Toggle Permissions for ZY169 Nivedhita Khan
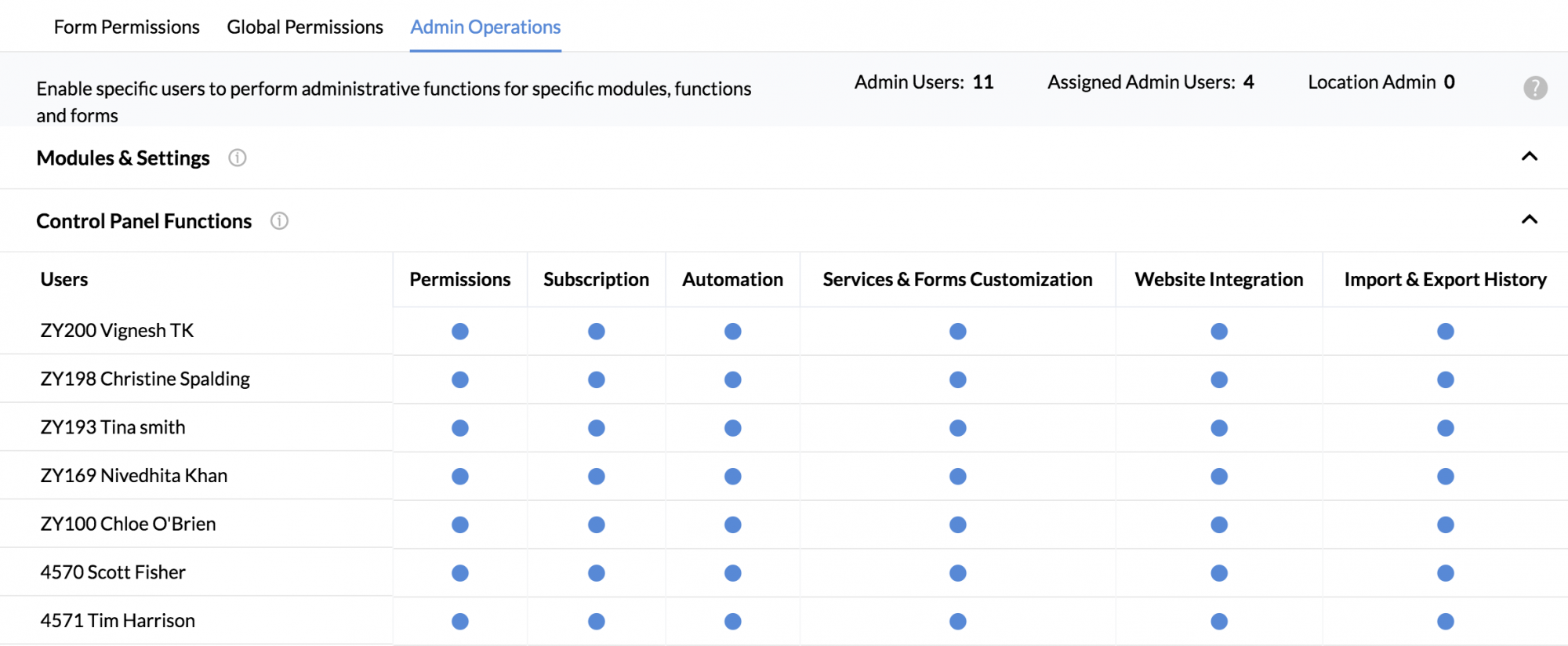The height and width of the screenshot is (646, 1568). [x=460, y=477]
